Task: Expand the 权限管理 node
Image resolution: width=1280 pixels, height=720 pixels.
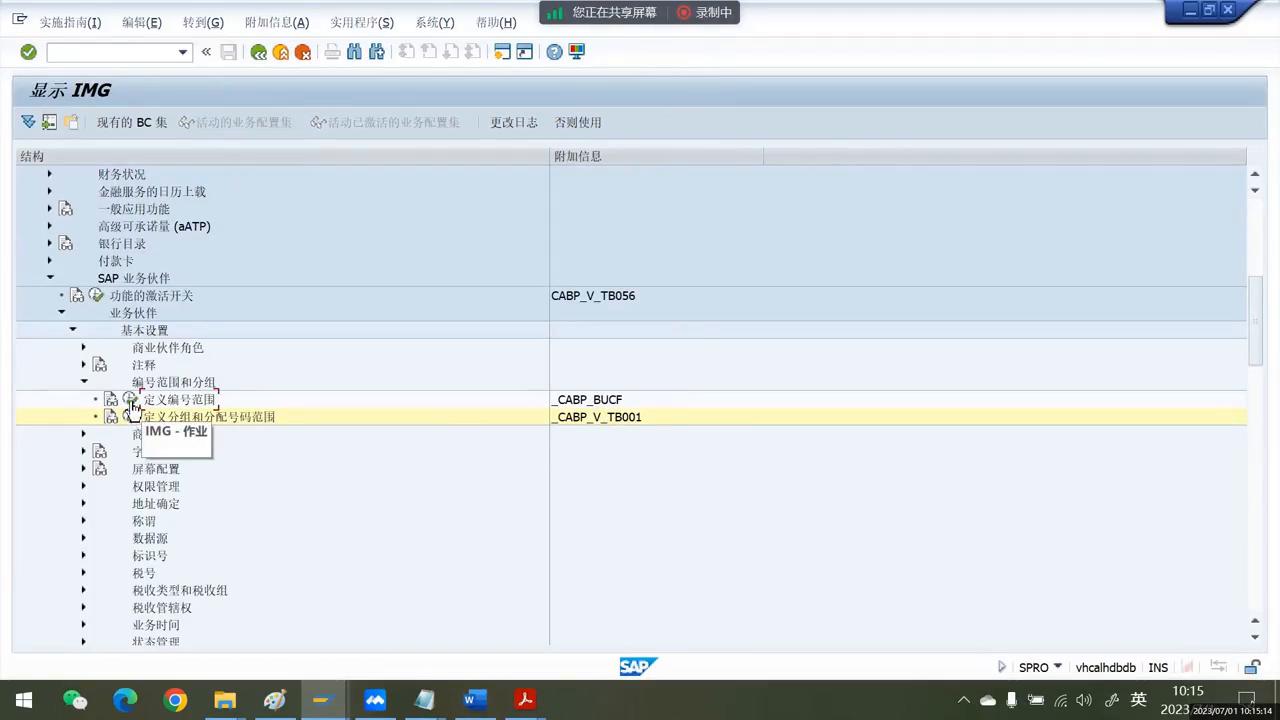Action: point(84,486)
